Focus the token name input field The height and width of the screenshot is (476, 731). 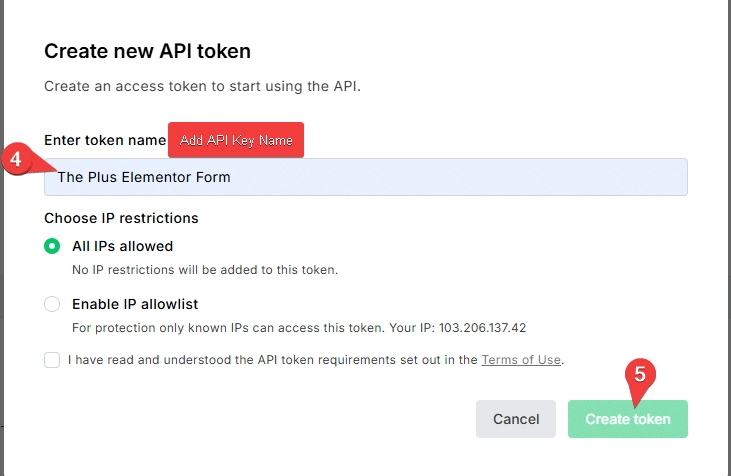[366, 178]
